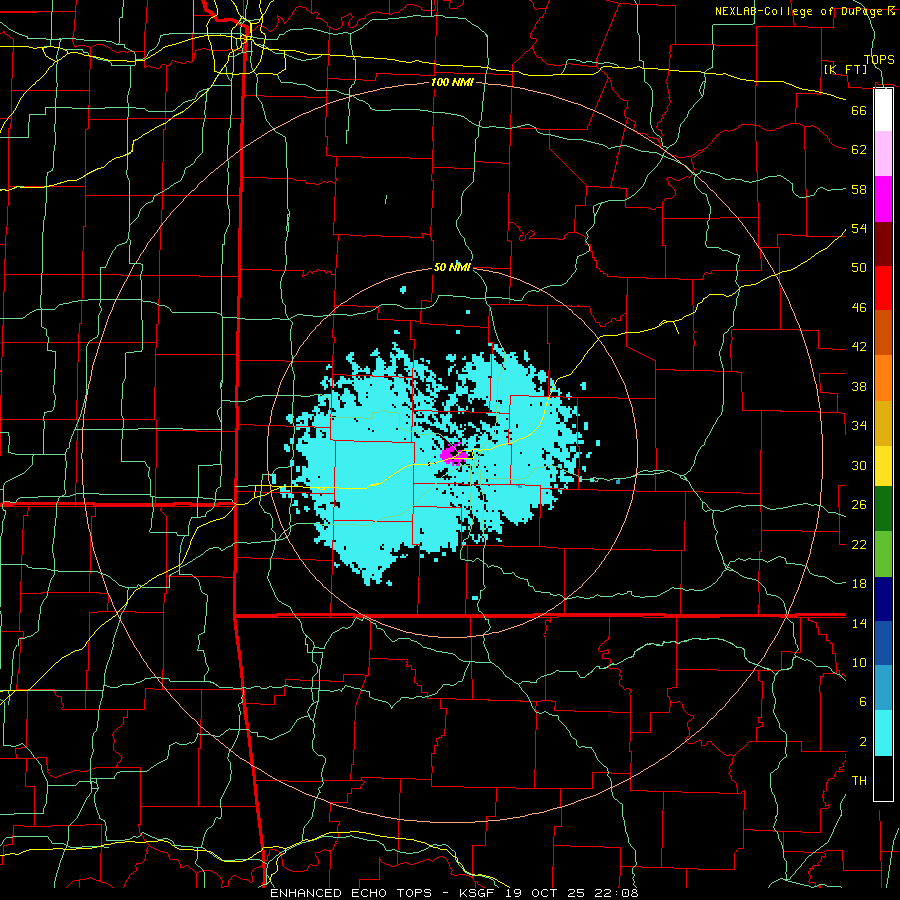Screen dimensions: 900x900
Task: Click the light orange scale swatch
Action: click(x=883, y=378)
